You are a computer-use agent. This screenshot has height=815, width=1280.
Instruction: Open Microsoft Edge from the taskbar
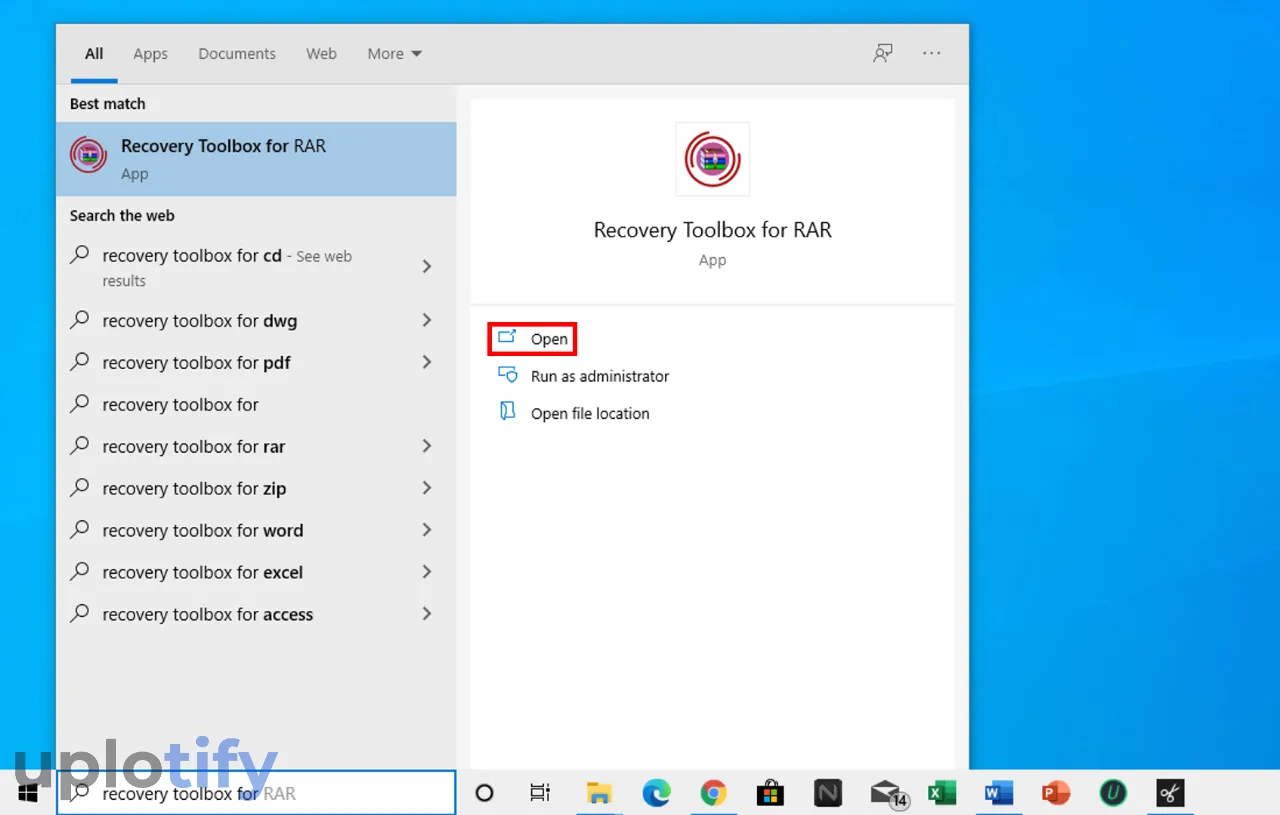pos(656,793)
